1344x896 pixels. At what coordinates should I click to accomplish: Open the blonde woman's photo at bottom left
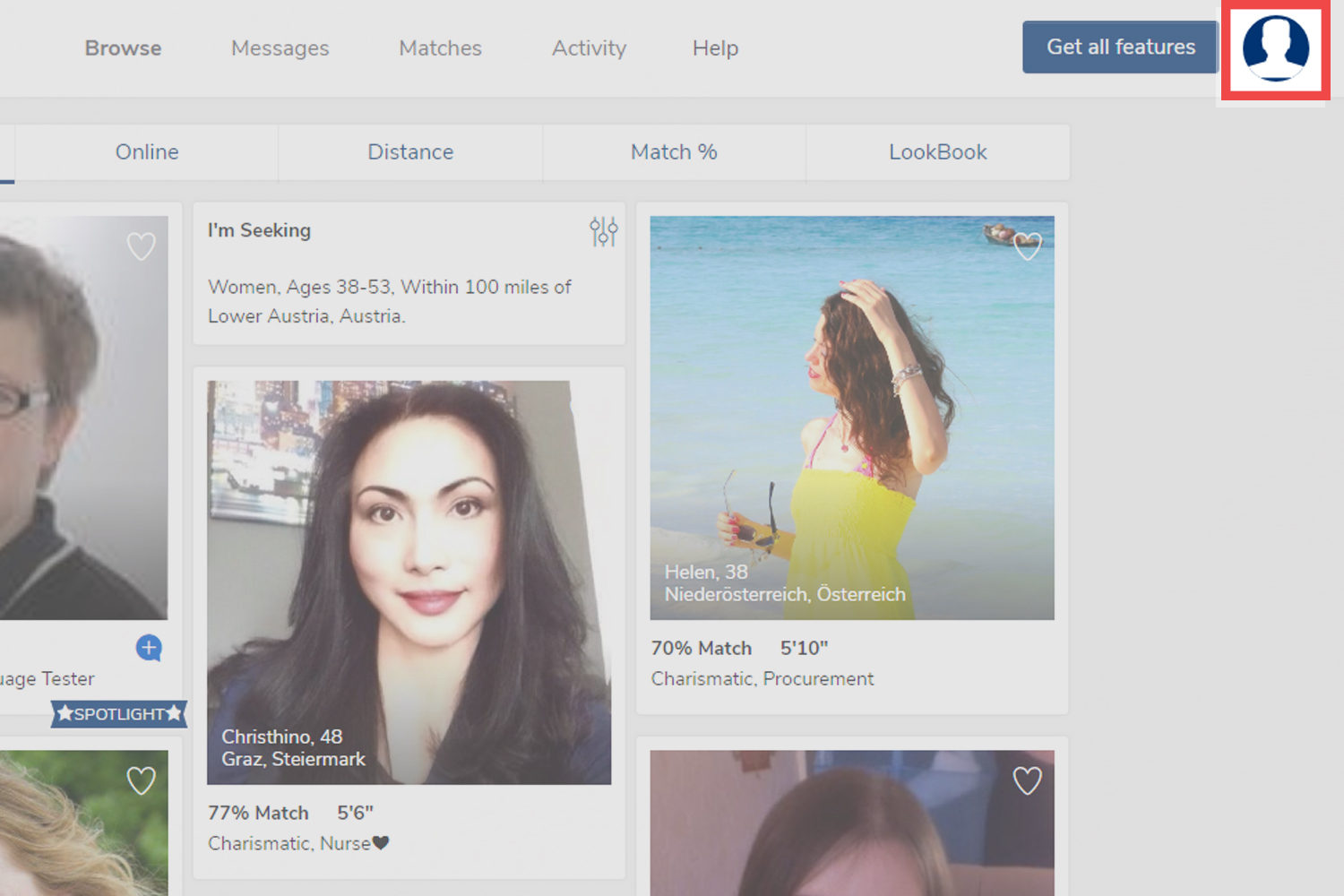(83, 823)
